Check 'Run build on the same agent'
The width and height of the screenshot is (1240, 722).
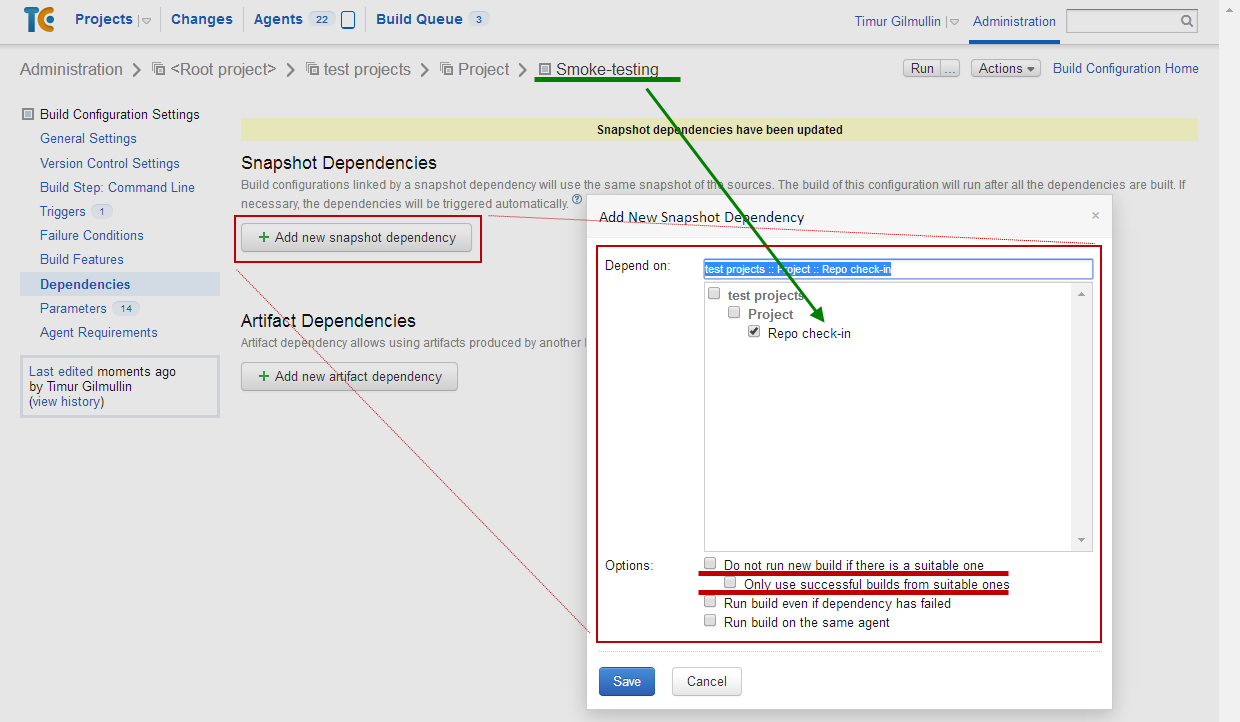click(x=710, y=619)
